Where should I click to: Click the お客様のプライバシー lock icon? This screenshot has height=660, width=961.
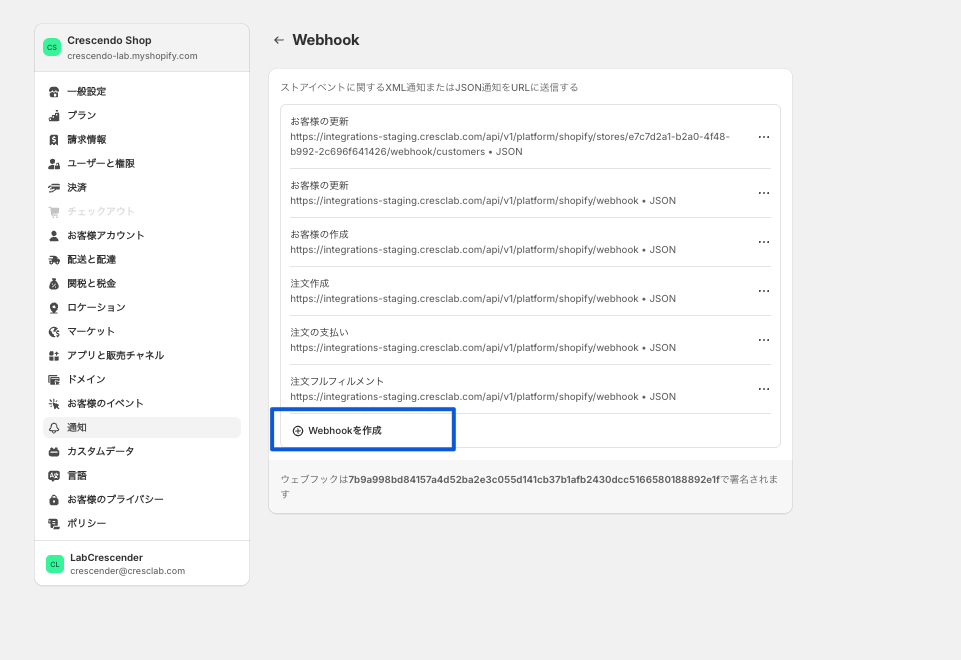point(54,500)
